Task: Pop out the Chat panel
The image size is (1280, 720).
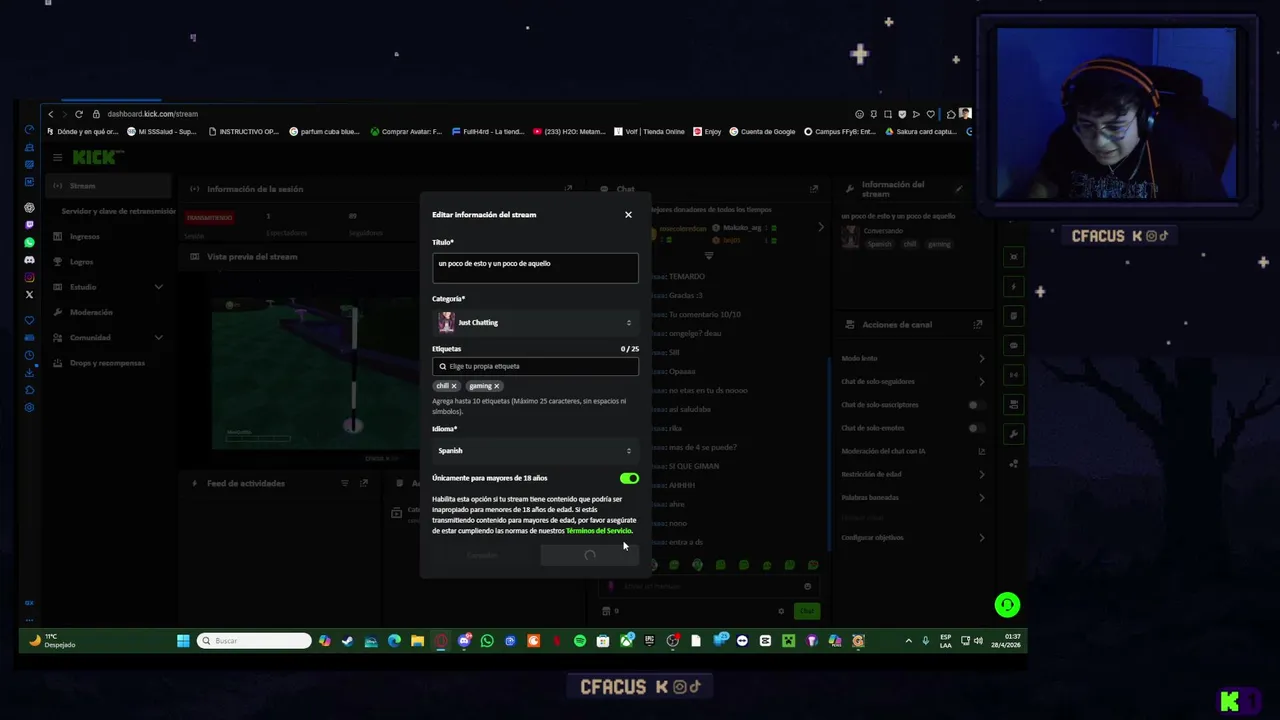Action: tap(814, 189)
